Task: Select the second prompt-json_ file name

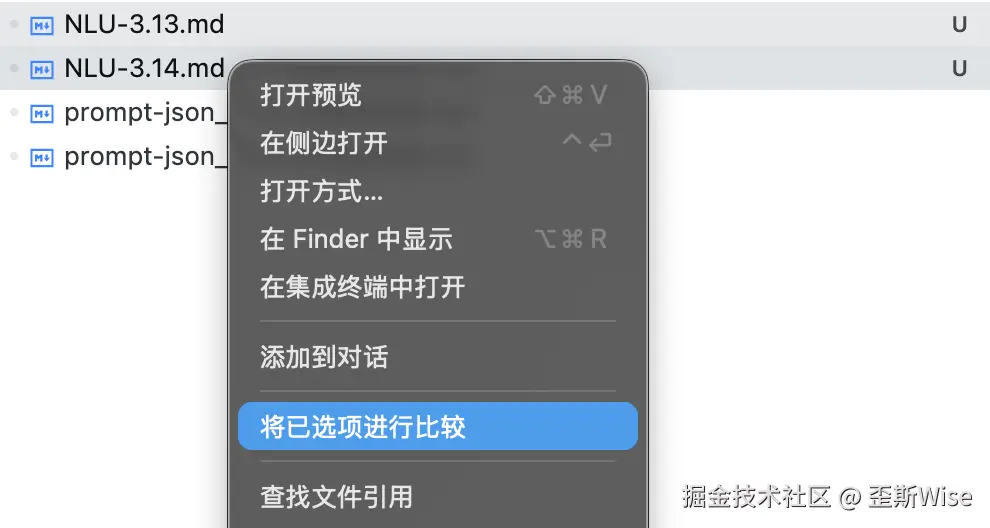Action: click(145, 158)
